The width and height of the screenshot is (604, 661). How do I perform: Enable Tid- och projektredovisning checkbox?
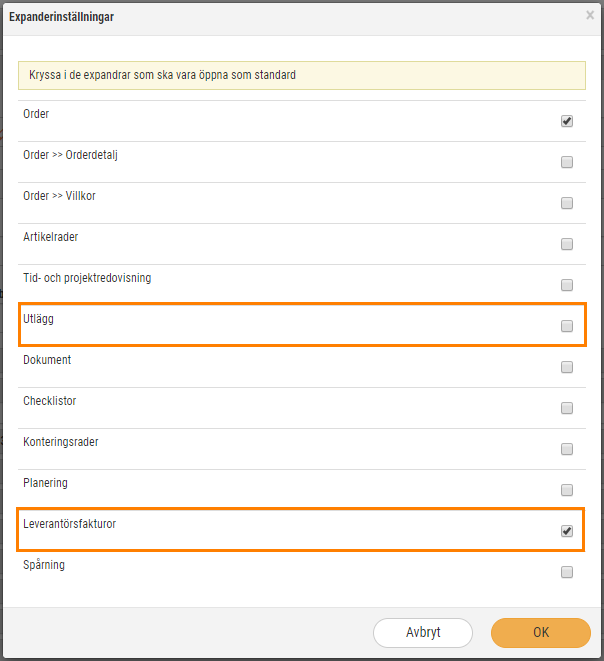click(566, 285)
